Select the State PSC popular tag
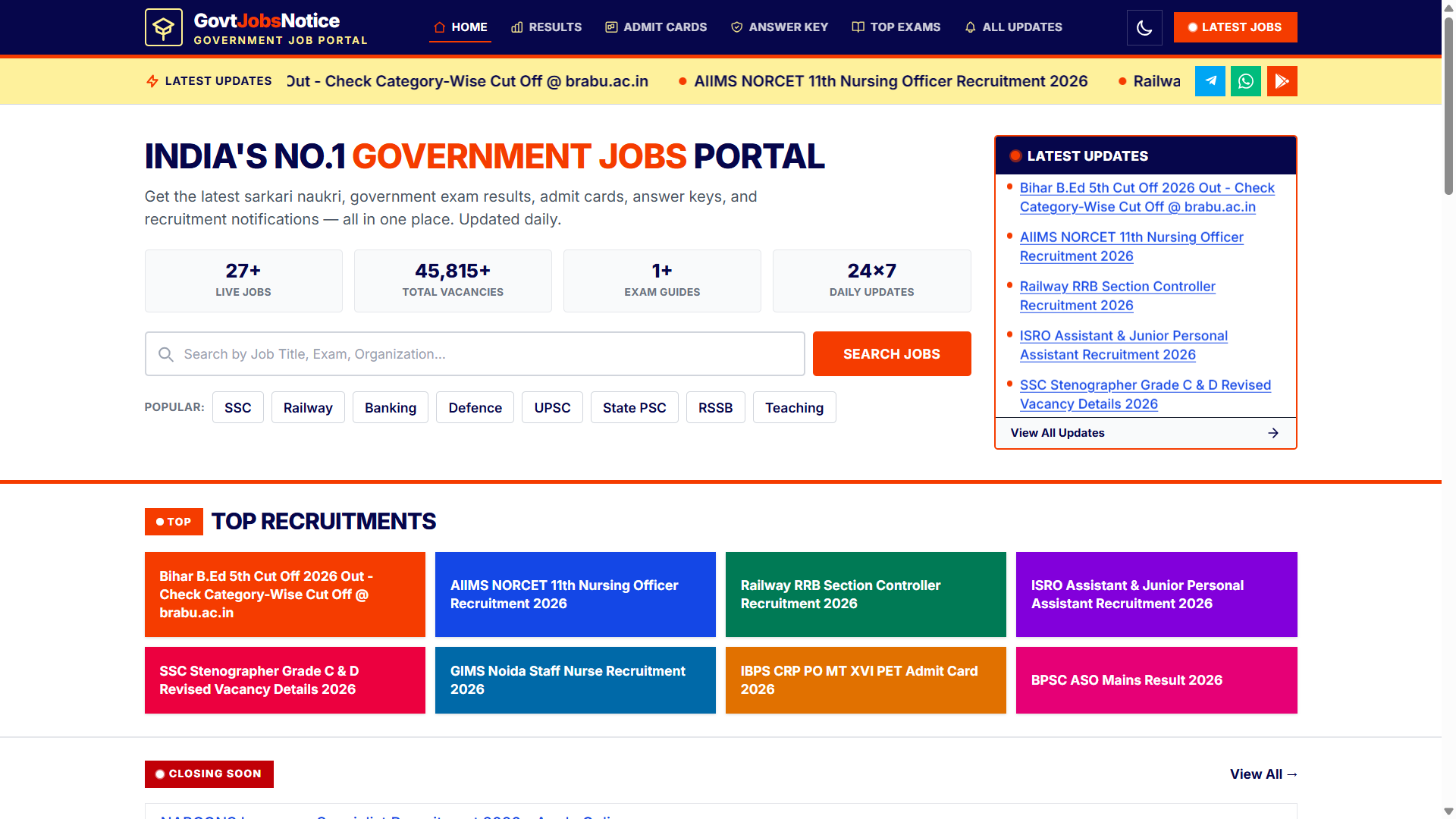This screenshot has height=819, width=1456. 635,408
